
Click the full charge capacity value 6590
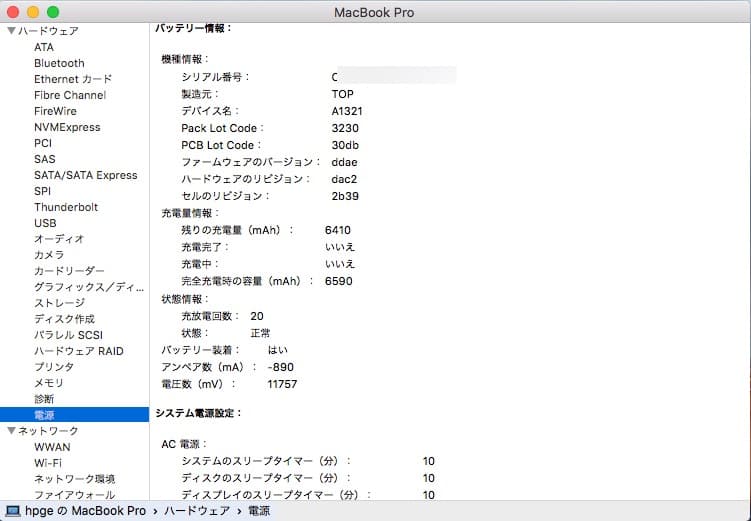click(339, 281)
